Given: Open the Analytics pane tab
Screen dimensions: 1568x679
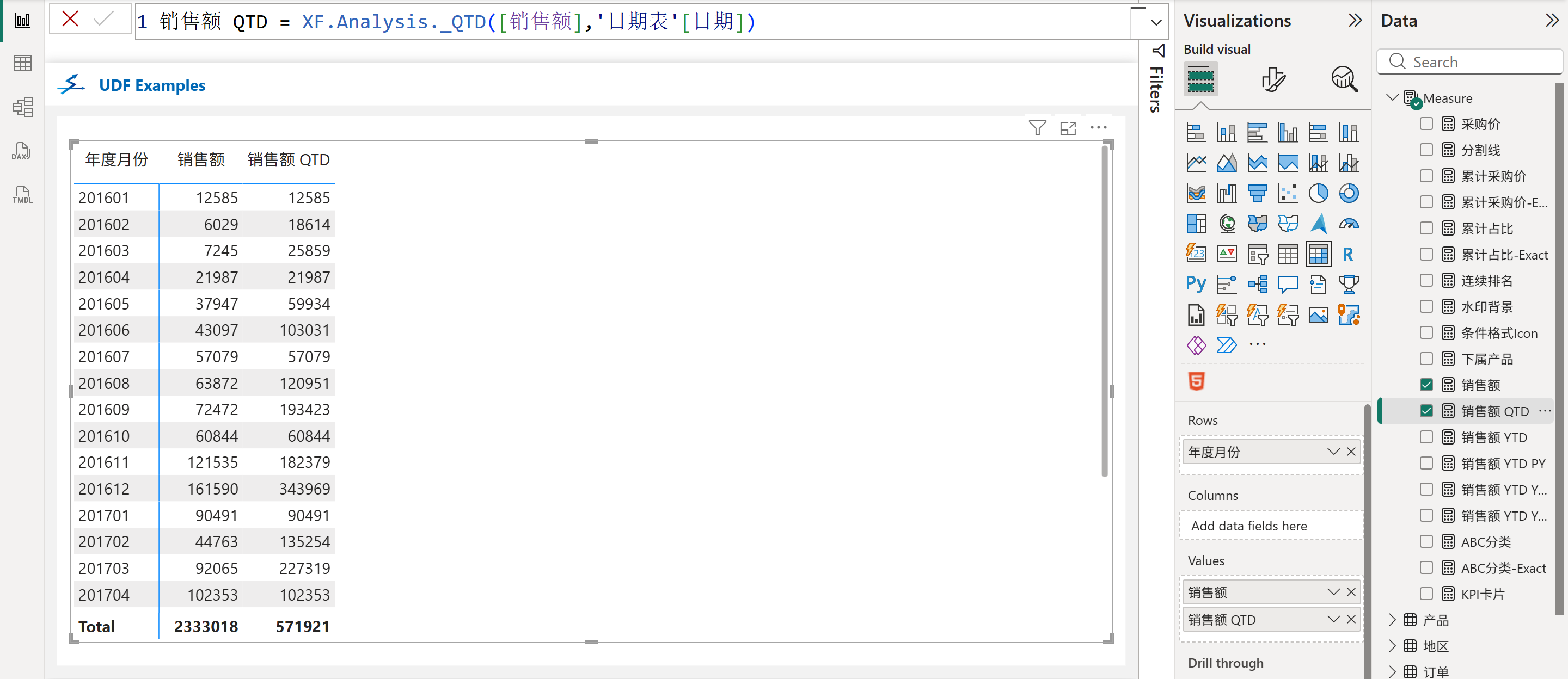Looking at the screenshot, I should [x=1344, y=79].
